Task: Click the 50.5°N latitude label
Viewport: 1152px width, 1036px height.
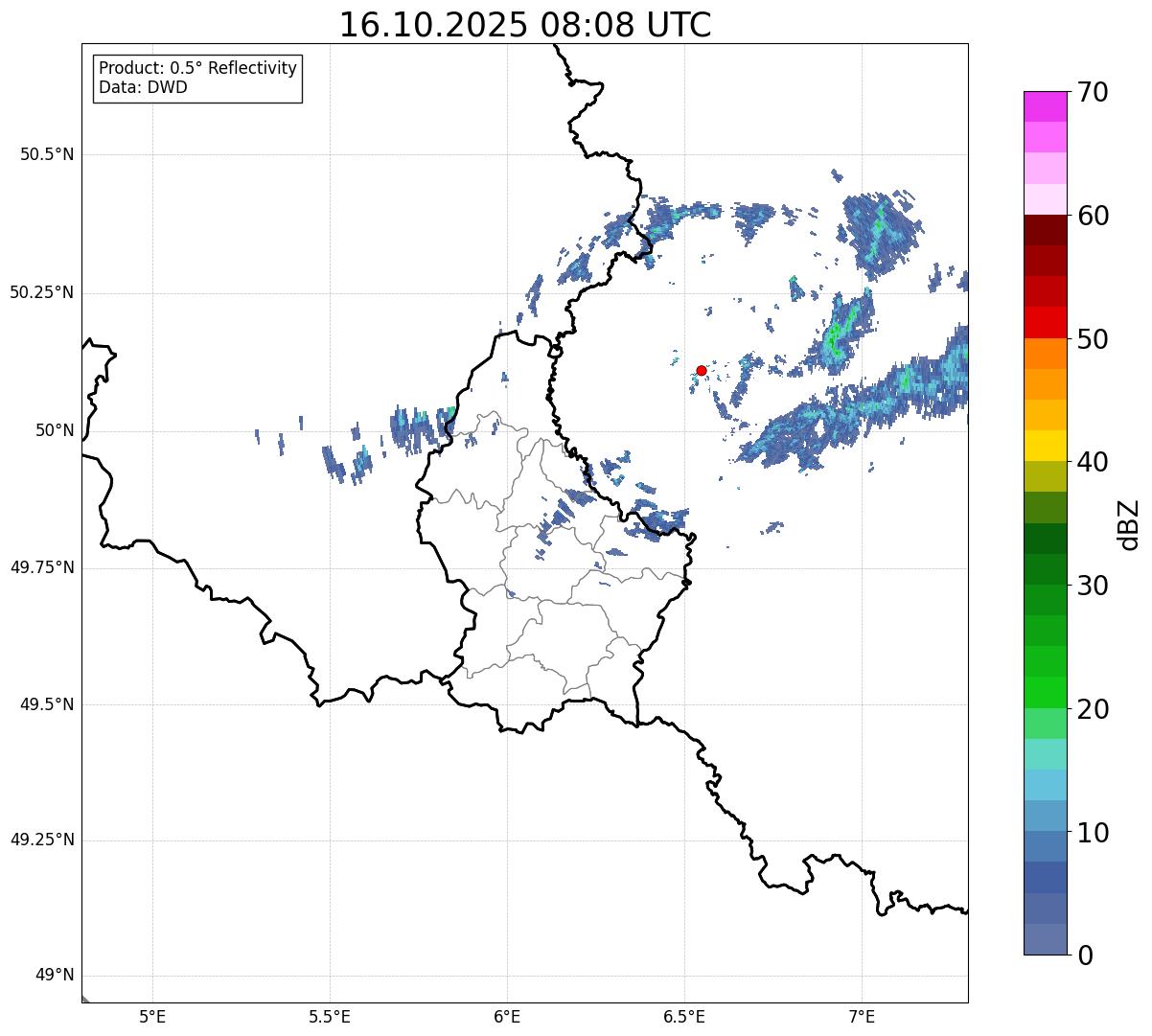Action: [47, 154]
